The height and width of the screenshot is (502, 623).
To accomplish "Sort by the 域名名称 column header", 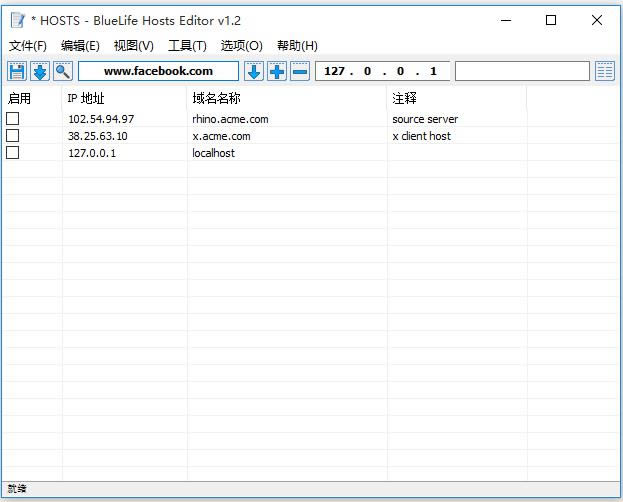I will (x=287, y=98).
